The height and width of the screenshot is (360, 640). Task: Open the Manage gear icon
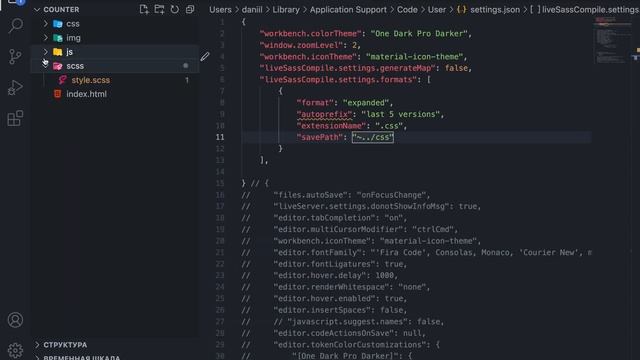click(x=16, y=350)
